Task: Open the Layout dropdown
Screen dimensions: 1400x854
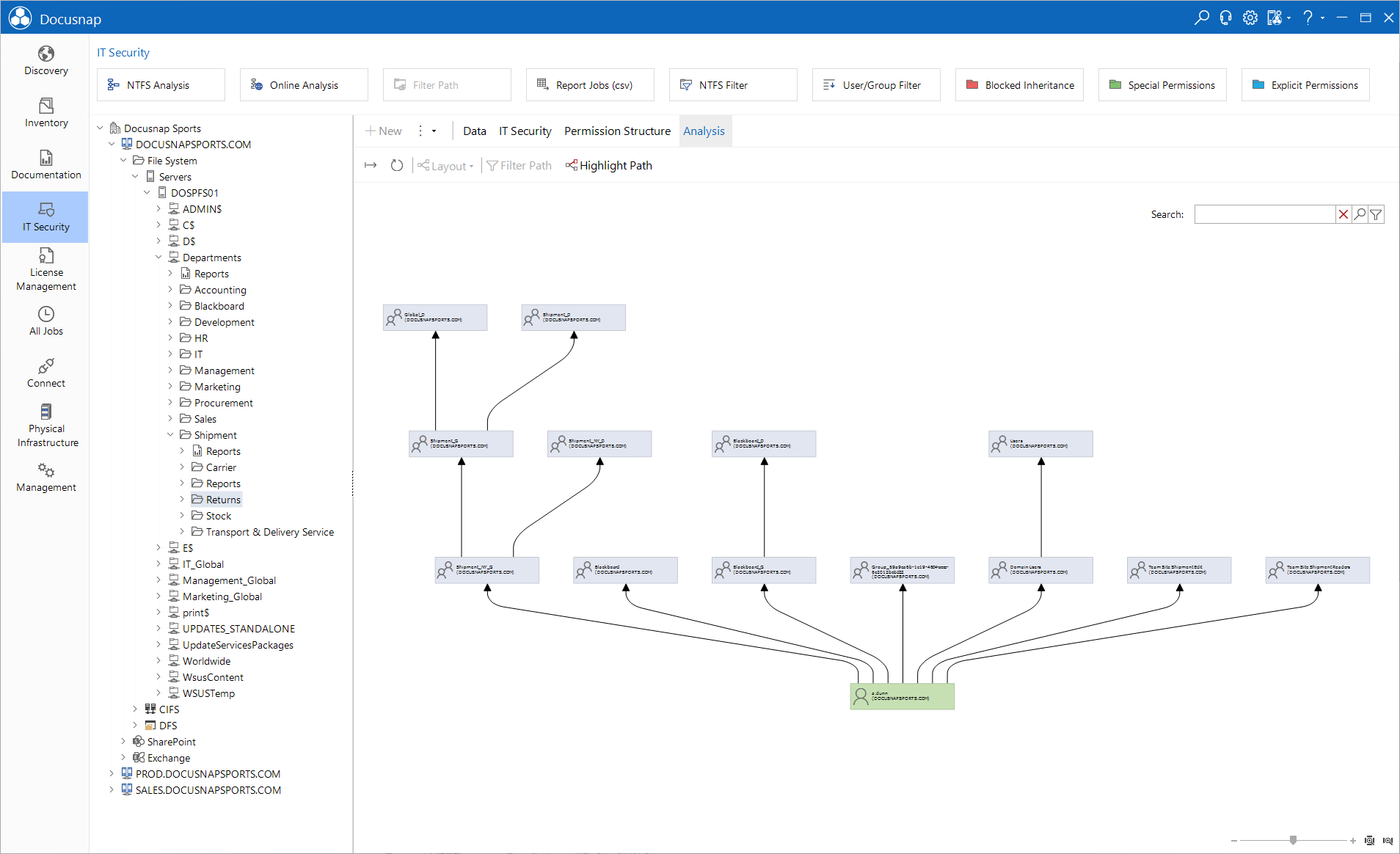Action: 445,165
